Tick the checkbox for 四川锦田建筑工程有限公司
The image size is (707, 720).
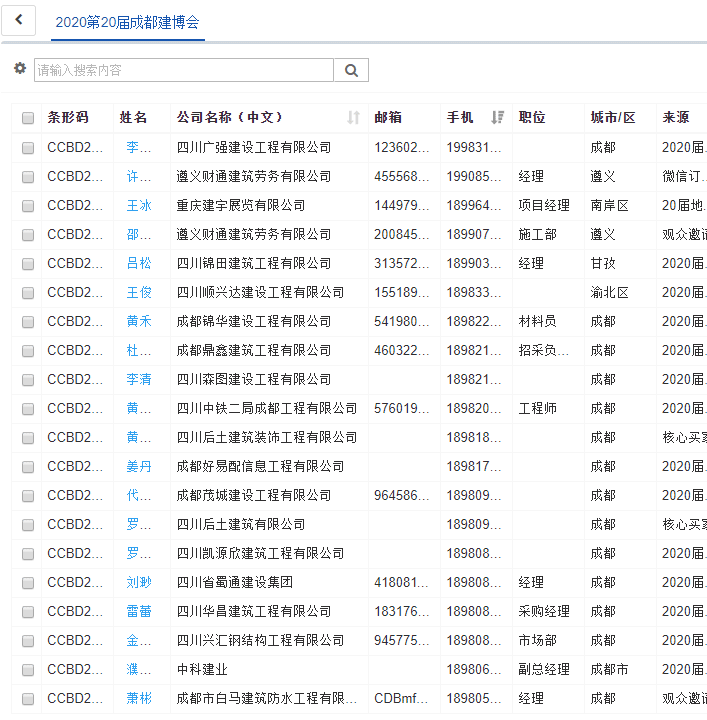(x=28, y=264)
